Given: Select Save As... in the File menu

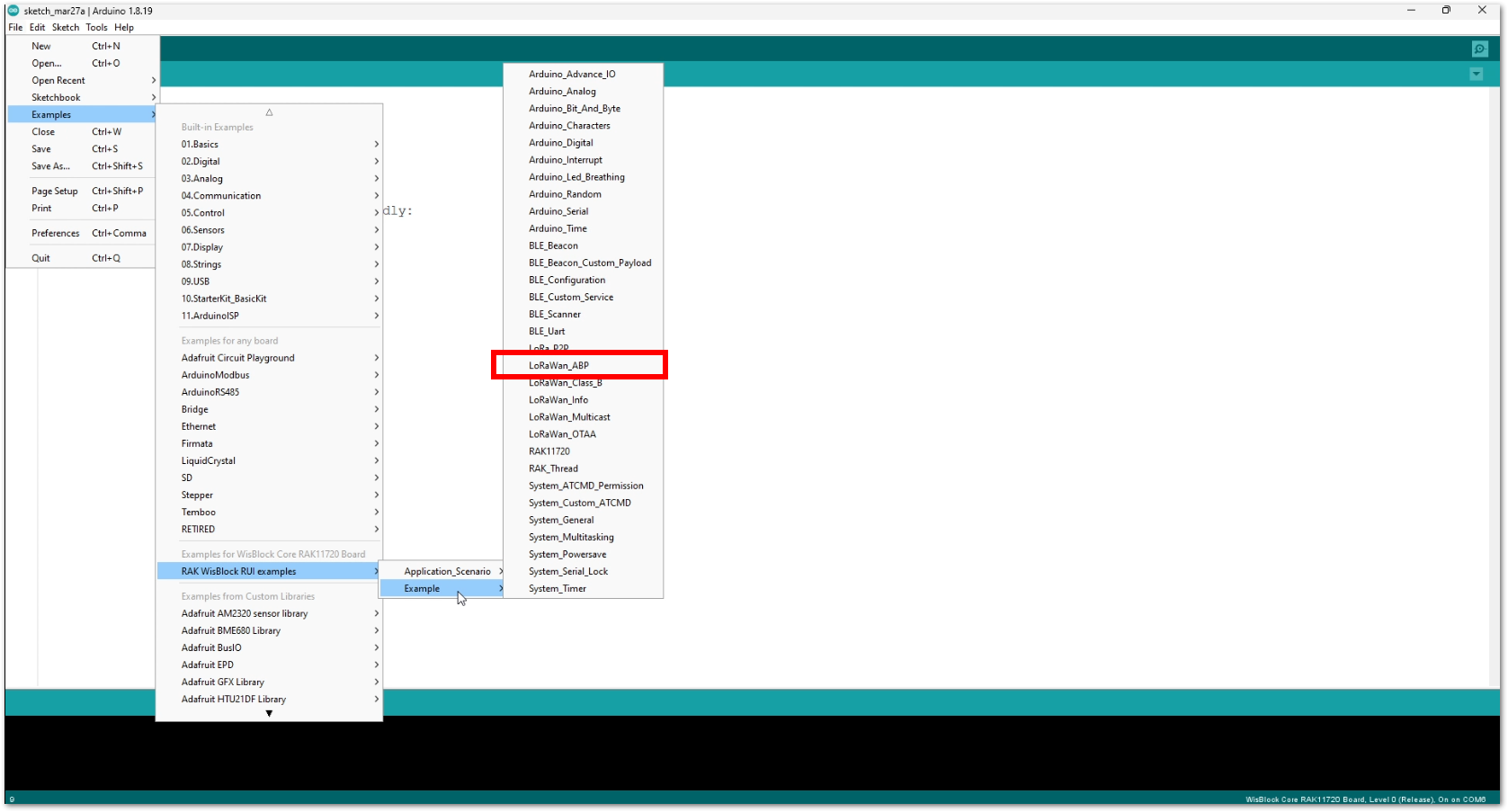Looking at the screenshot, I should 82,165.
